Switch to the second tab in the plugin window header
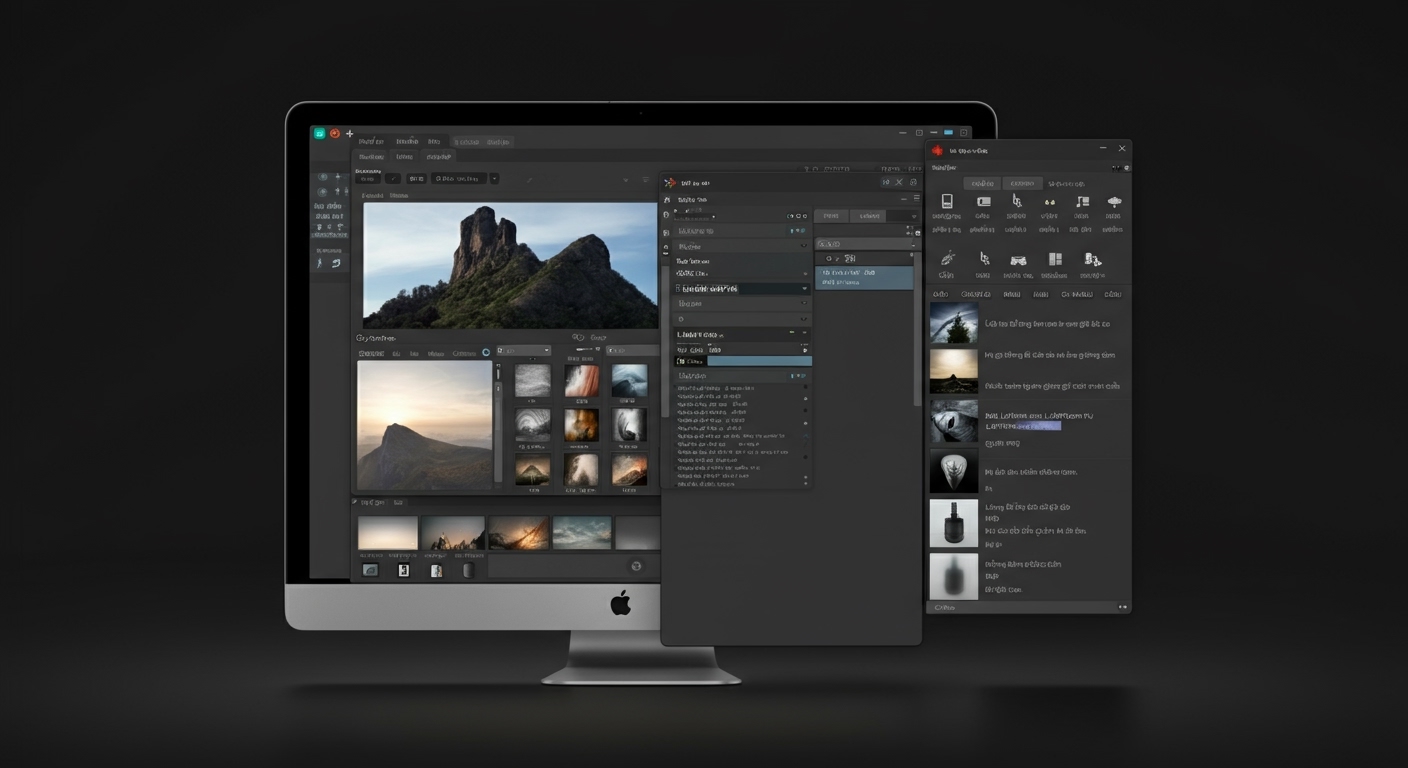This screenshot has width=1408, height=768. tap(1023, 184)
